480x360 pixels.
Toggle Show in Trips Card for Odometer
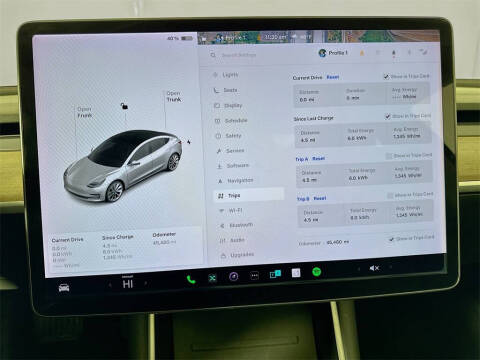pos(392,239)
